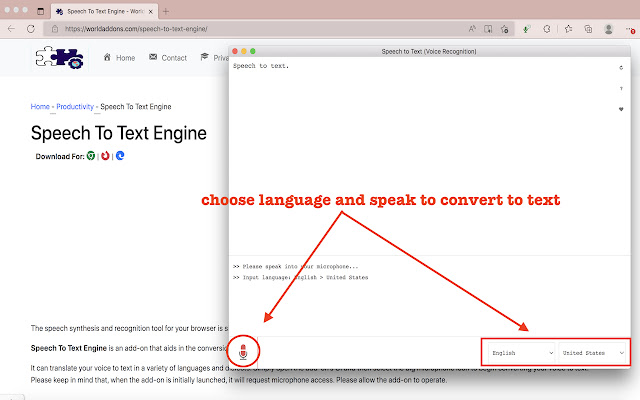Go back with the browser back arrow
The height and width of the screenshot is (400, 640).
(x=11, y=29)
